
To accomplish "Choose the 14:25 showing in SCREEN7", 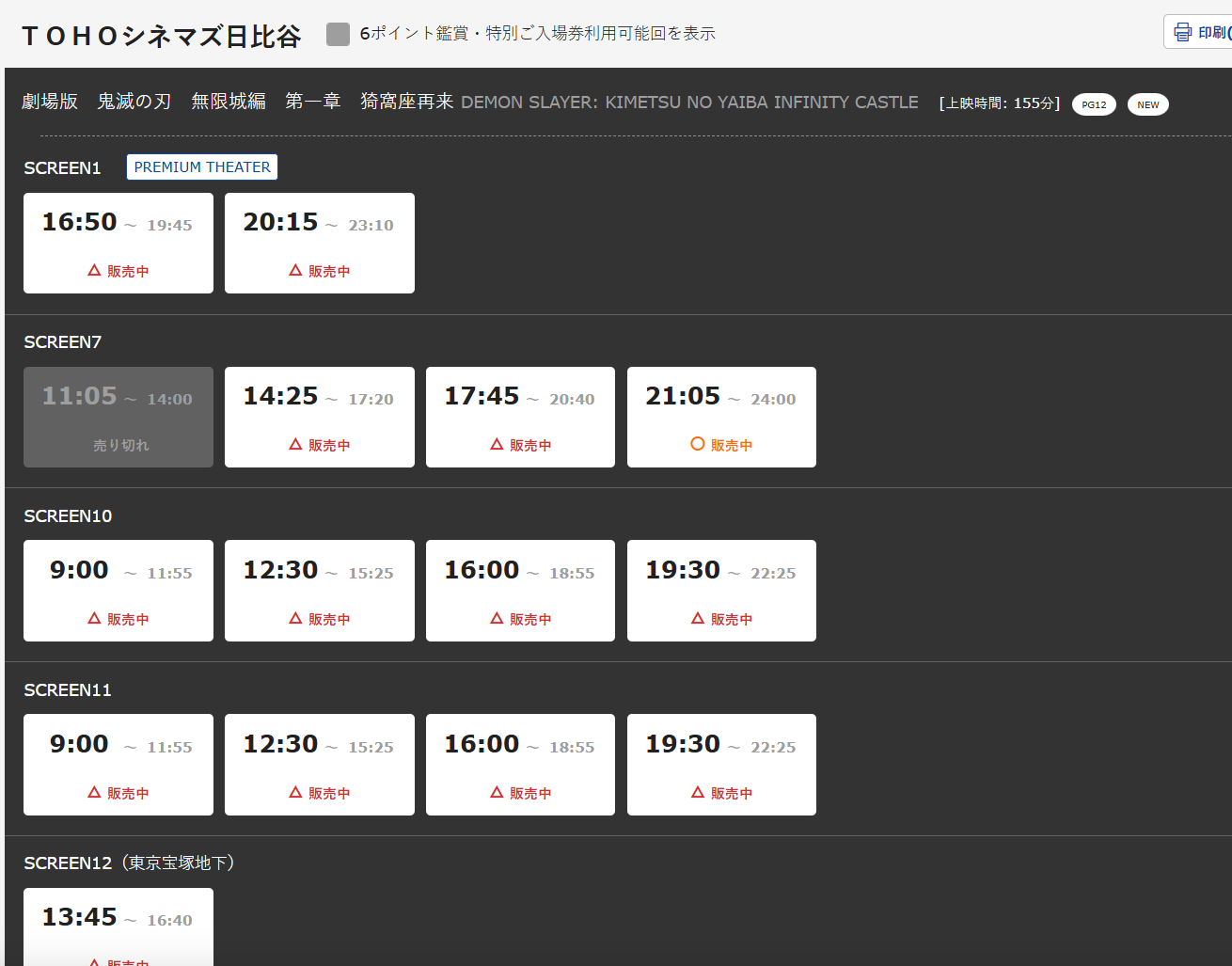I will pyautogui.click(x=320, y=418).
